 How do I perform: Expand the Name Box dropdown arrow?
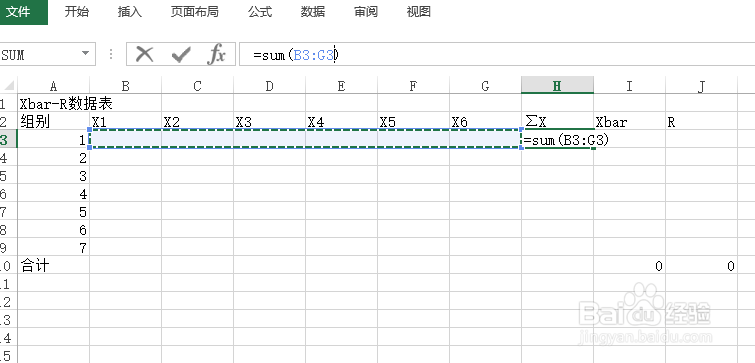click(86, 53)
